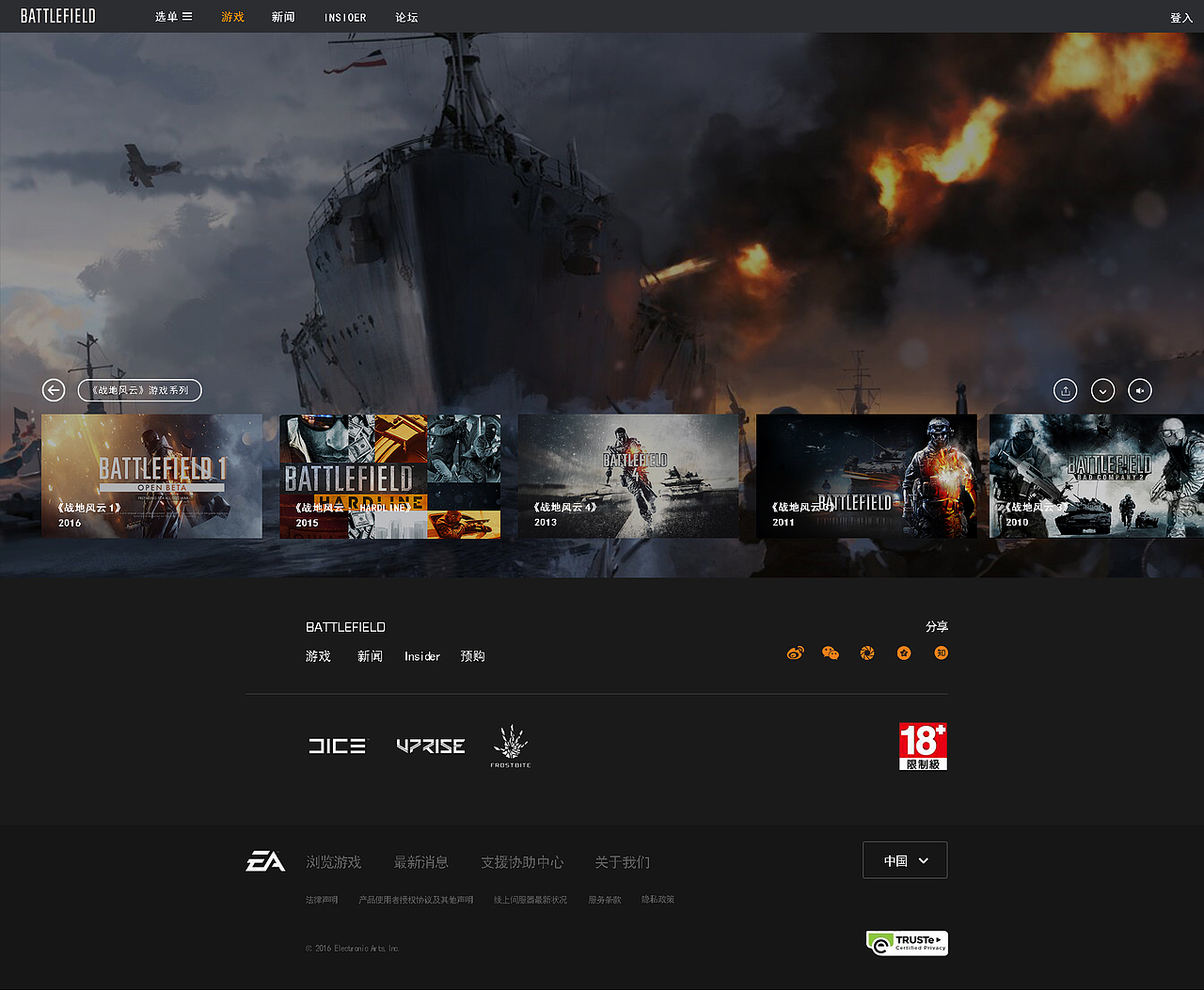The width and height of the screenshot is (1204, 990).
Task: Click 新闻 in the footer links
Action: 370,656
